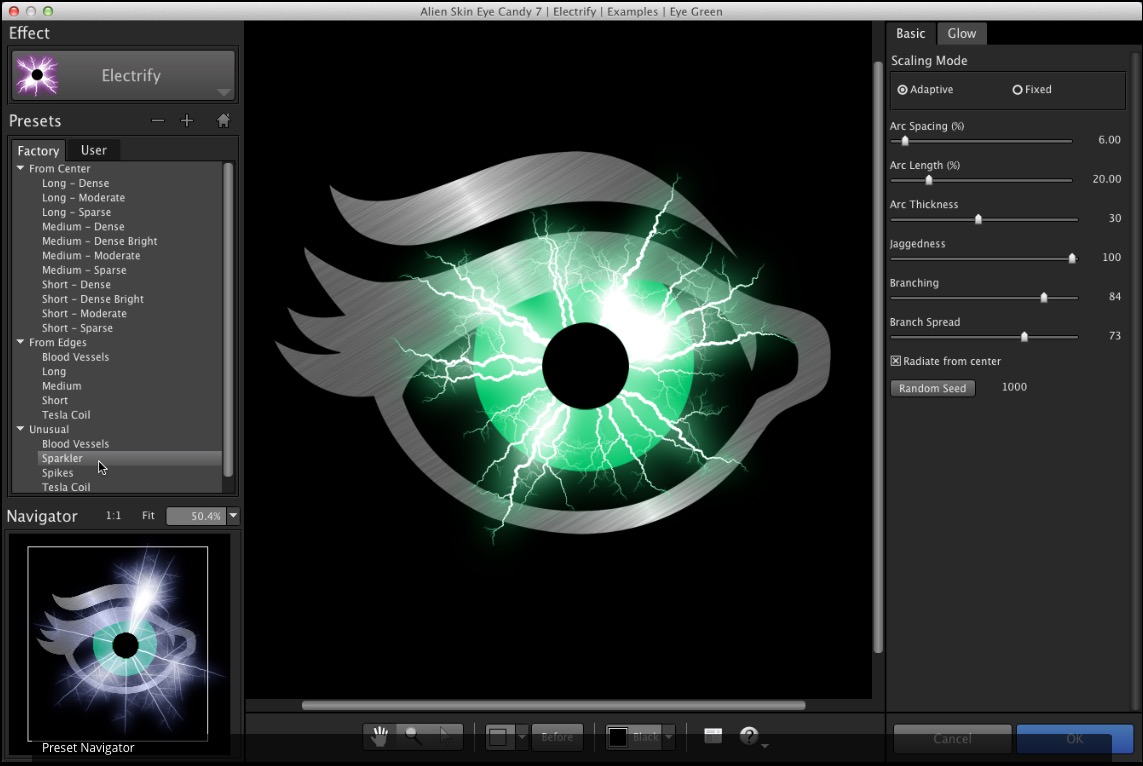Viewport: 1143px width, 766px height.
Task: Collapse the From Center preset group
Action: pos(20,169)
